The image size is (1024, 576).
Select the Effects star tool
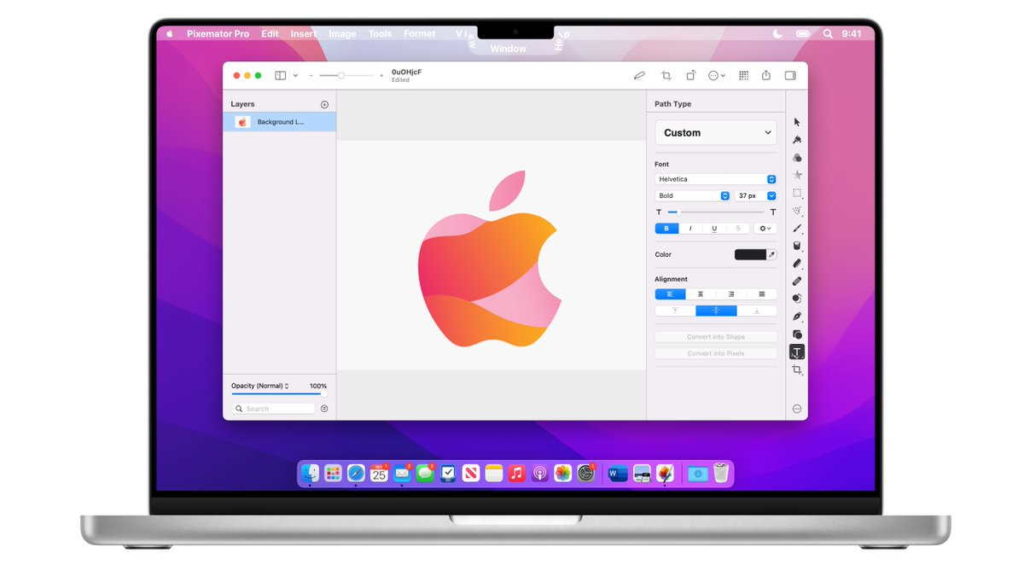click(x=797, y=175)
